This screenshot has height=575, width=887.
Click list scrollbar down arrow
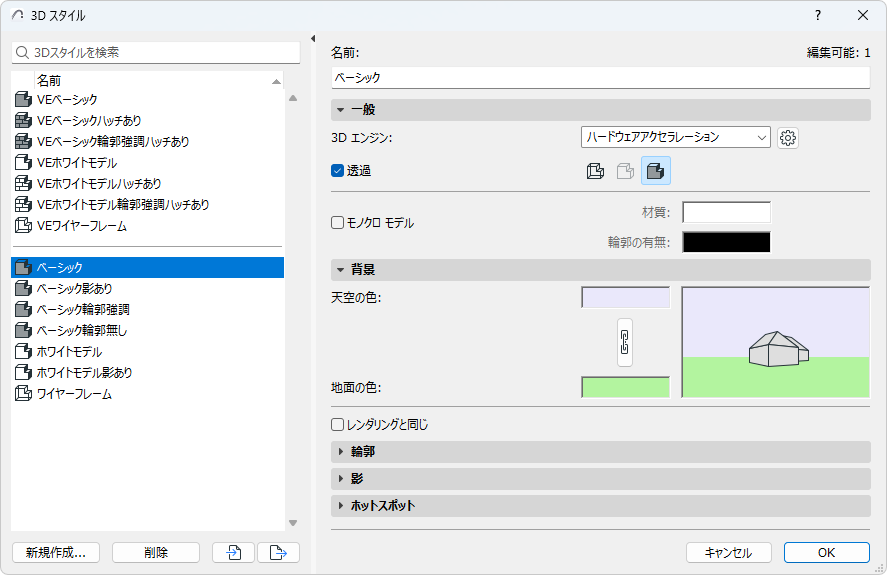293,523
